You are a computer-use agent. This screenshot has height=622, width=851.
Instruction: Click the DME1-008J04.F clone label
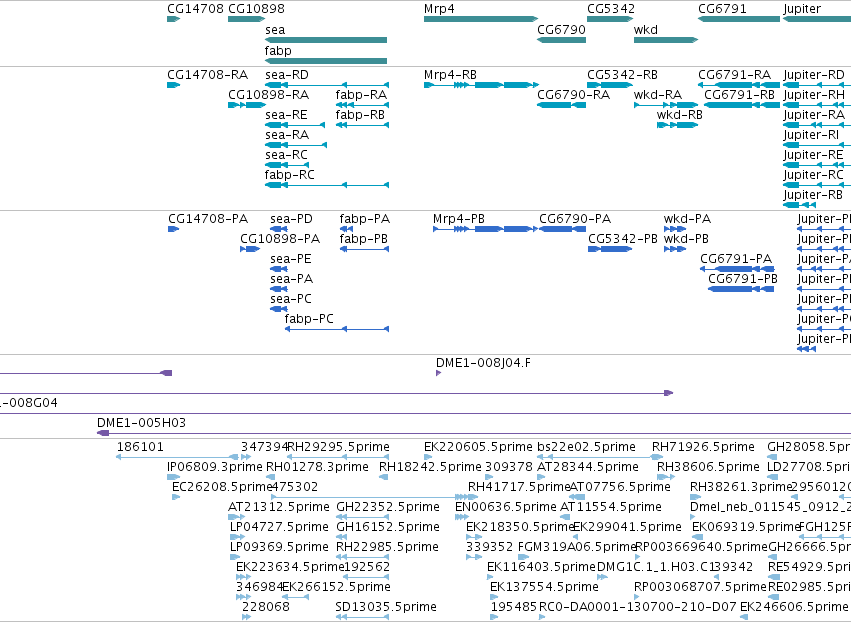(x=483, y=363)
